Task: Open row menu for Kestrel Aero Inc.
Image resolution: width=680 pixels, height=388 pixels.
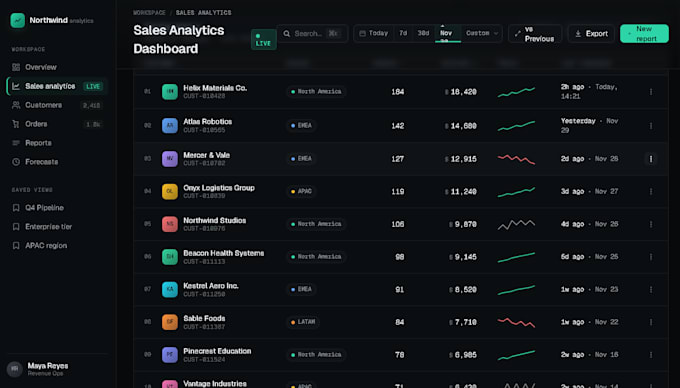Action: 651,290
